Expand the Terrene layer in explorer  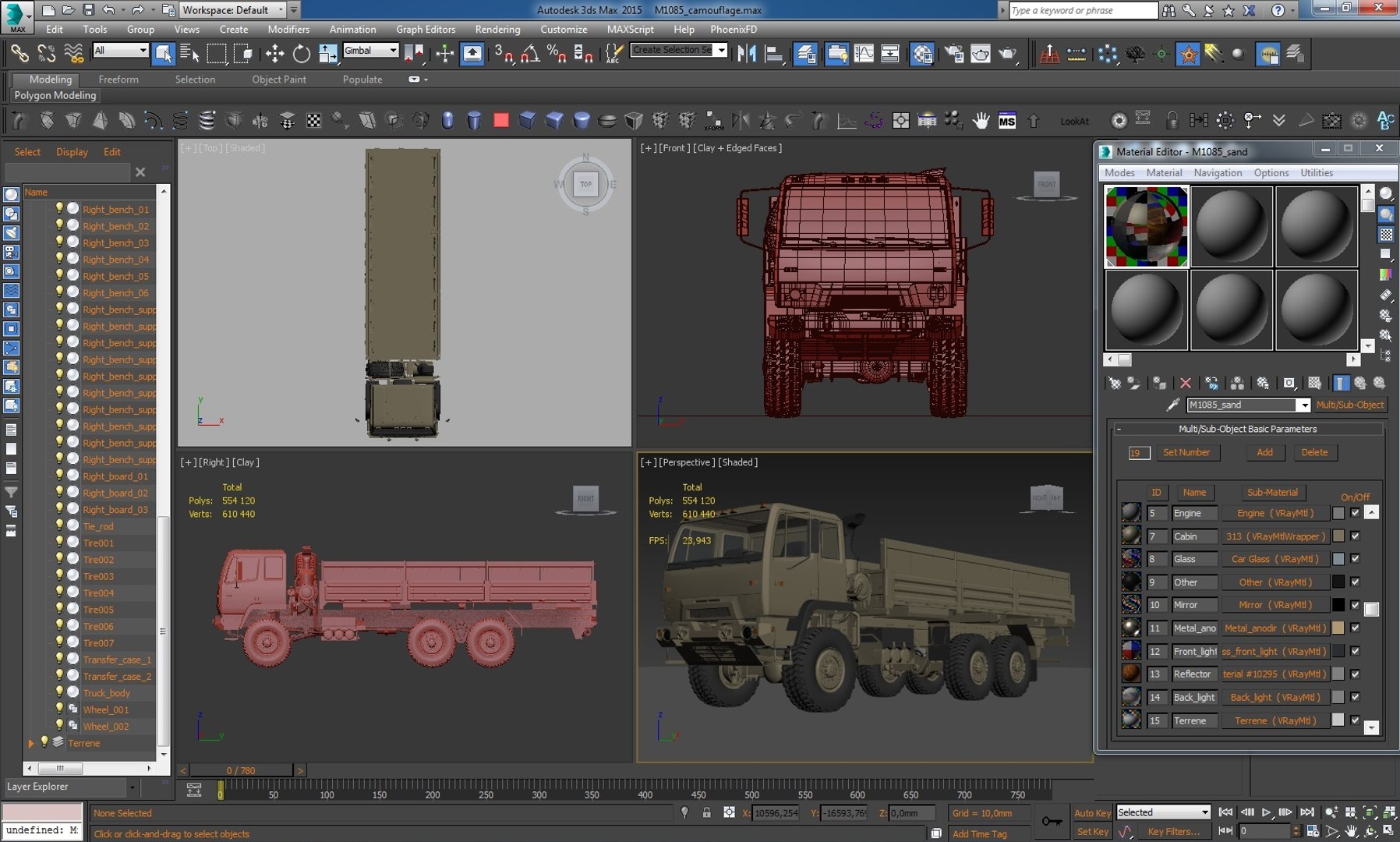click(30, 743)
